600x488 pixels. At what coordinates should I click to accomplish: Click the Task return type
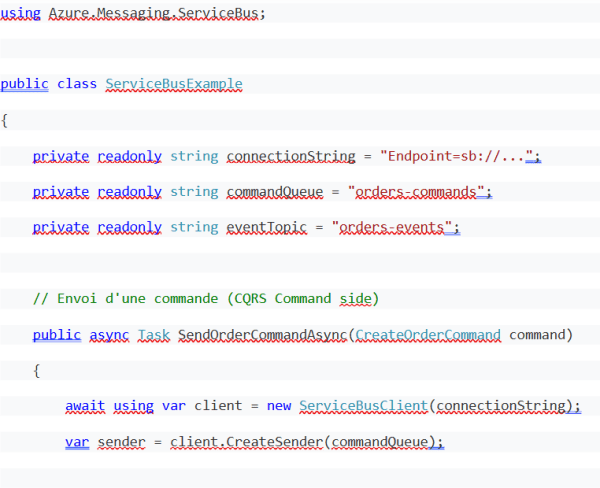(154, 334)
